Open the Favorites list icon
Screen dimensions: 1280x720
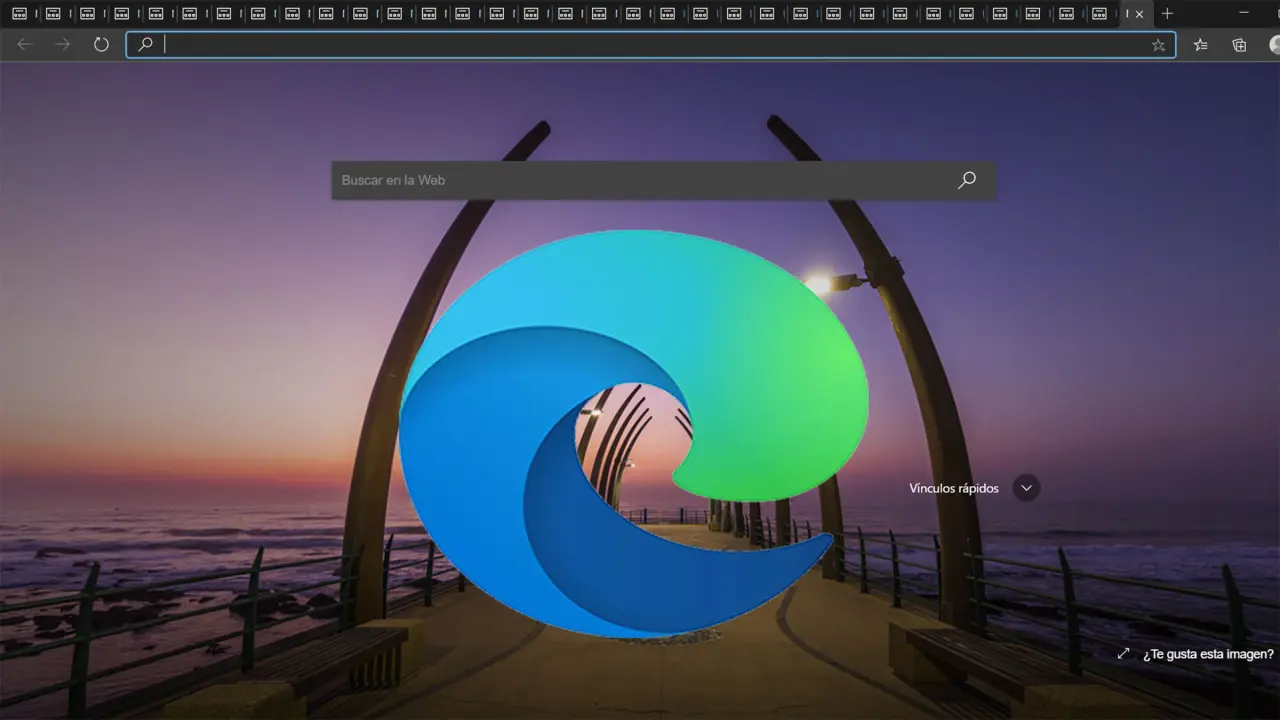pyautogui.click(x=1201, y=45)
